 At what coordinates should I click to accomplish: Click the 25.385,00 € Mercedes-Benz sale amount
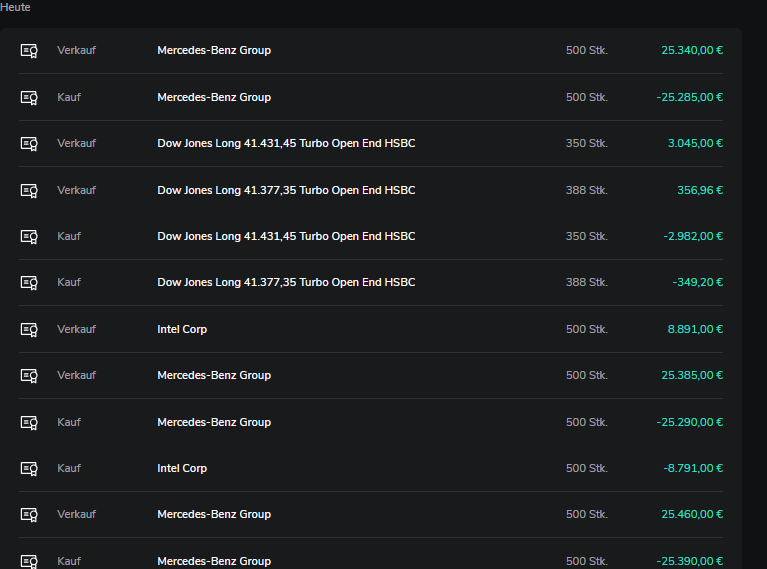tap(692, 375)
